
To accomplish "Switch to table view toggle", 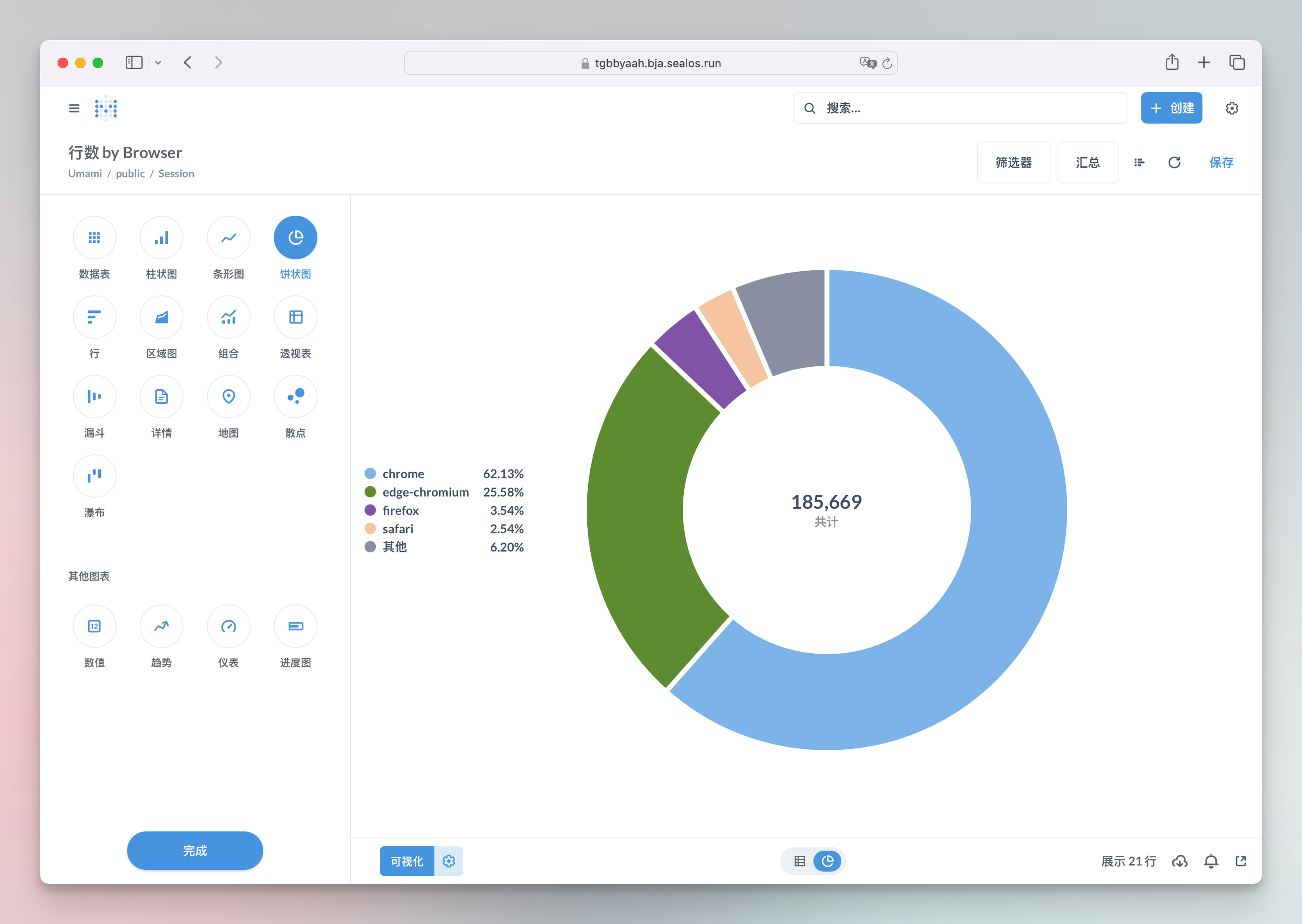I will pyautogui.click(x=799, y=861).
